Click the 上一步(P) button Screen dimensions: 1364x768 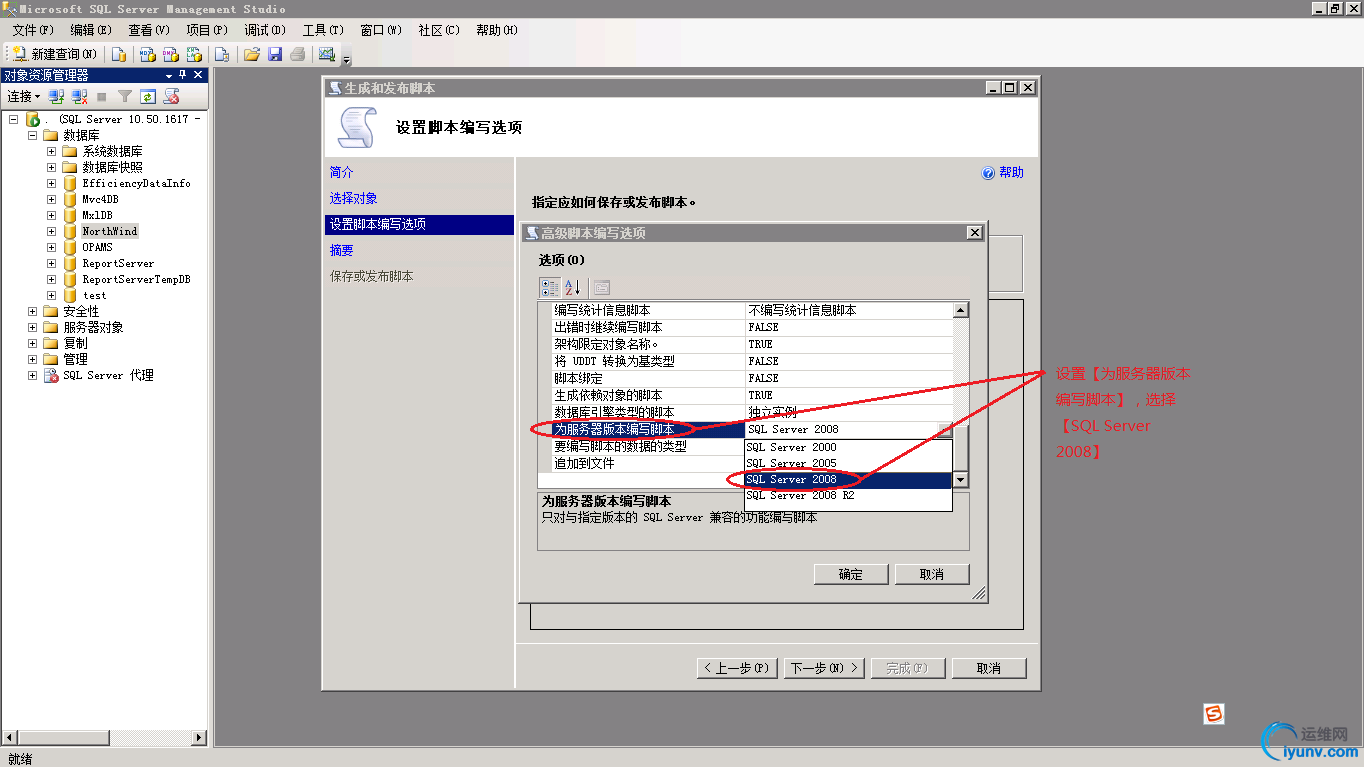pos(736,668)
